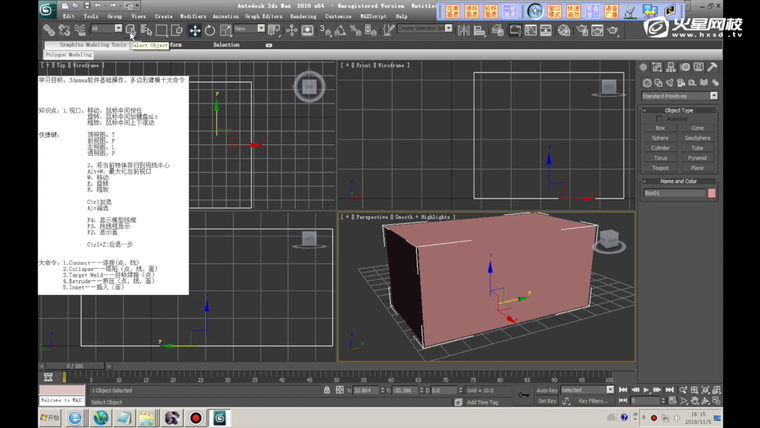Open the Modifiers menu
This screenshot has height=428, width=760.
pyautogui.click(x=193, y=17)
